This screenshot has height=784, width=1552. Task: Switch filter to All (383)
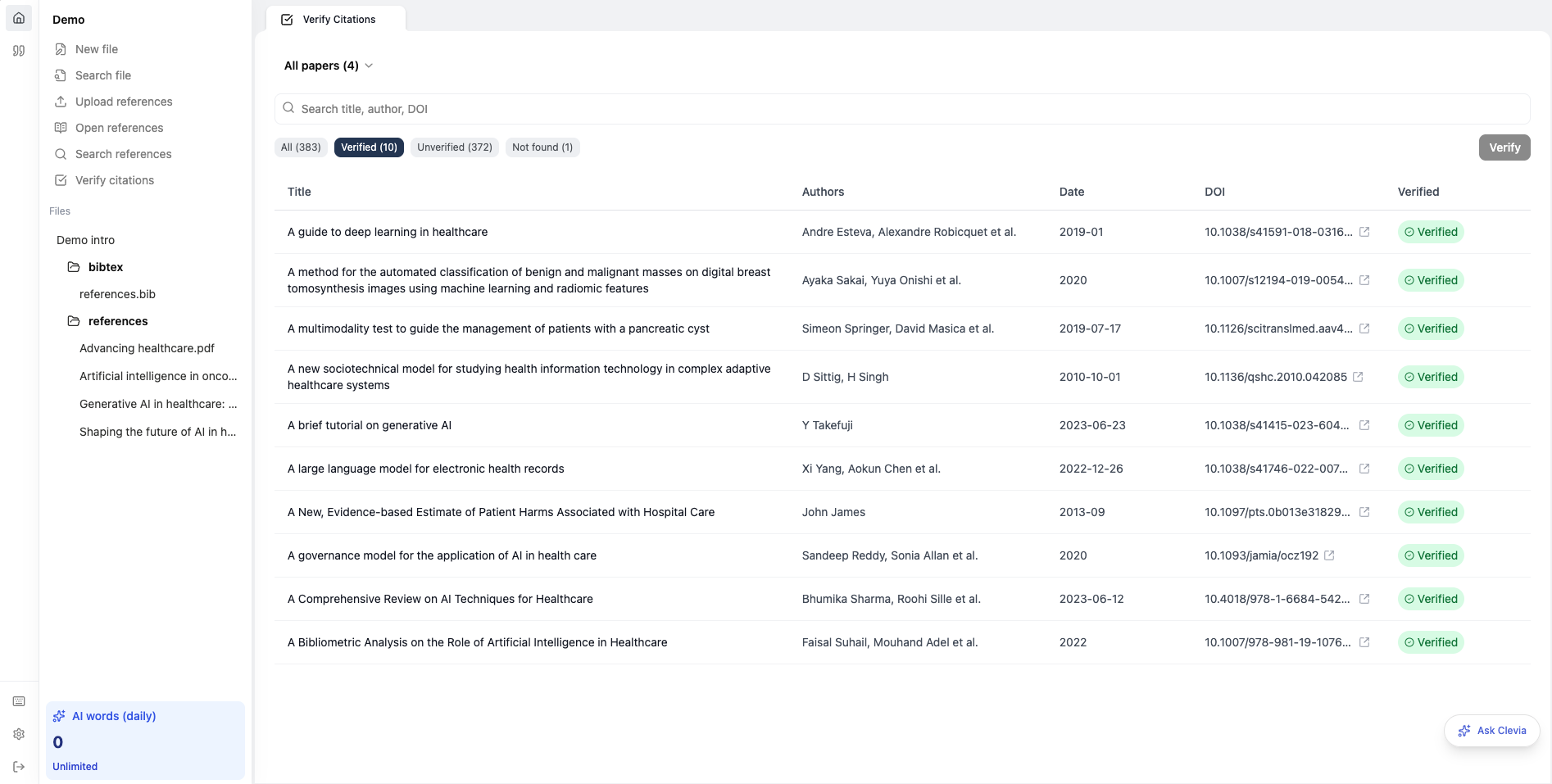[x=301, y=147]
